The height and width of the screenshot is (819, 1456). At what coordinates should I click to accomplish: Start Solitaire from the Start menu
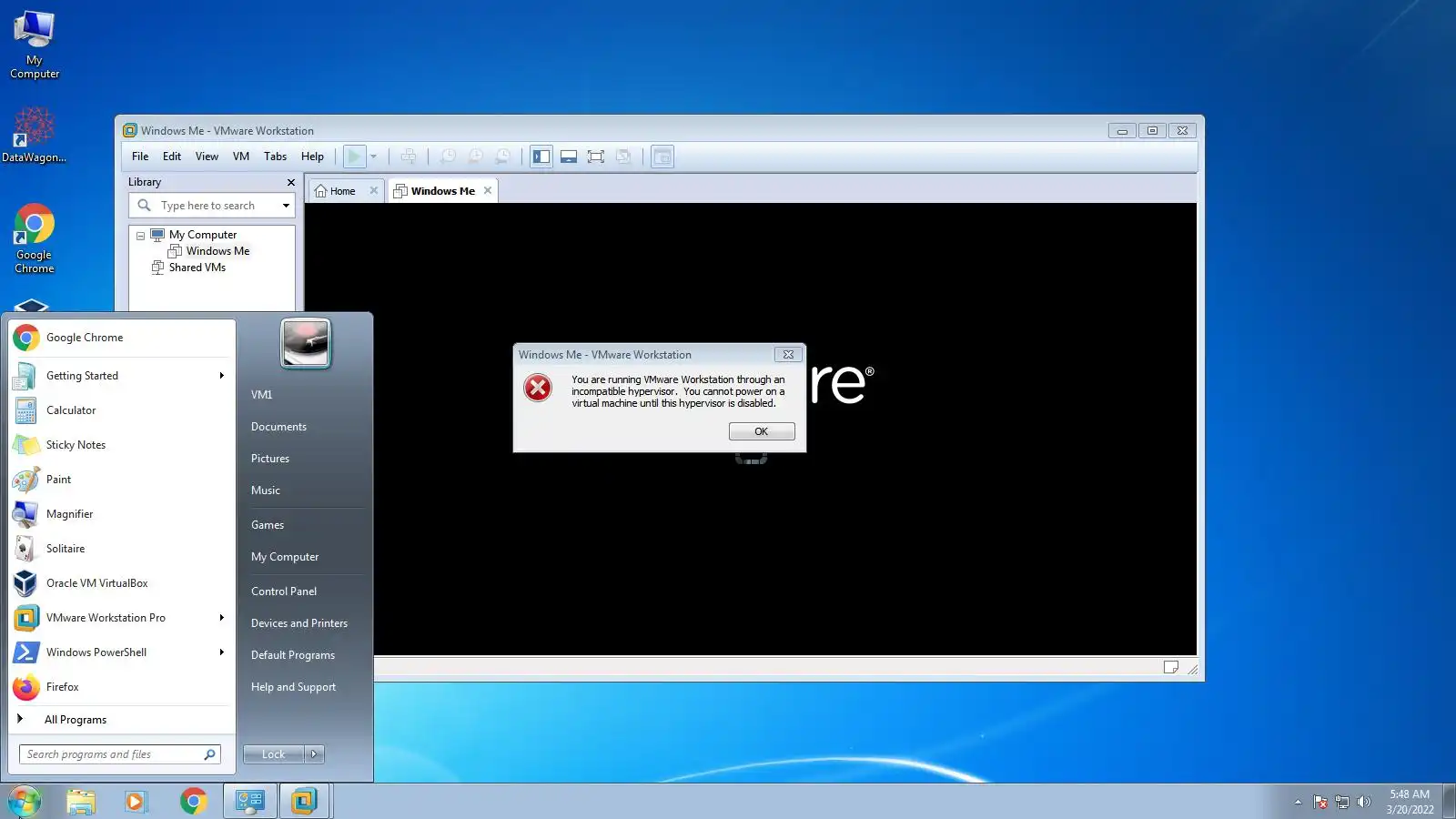pos(122,549)
